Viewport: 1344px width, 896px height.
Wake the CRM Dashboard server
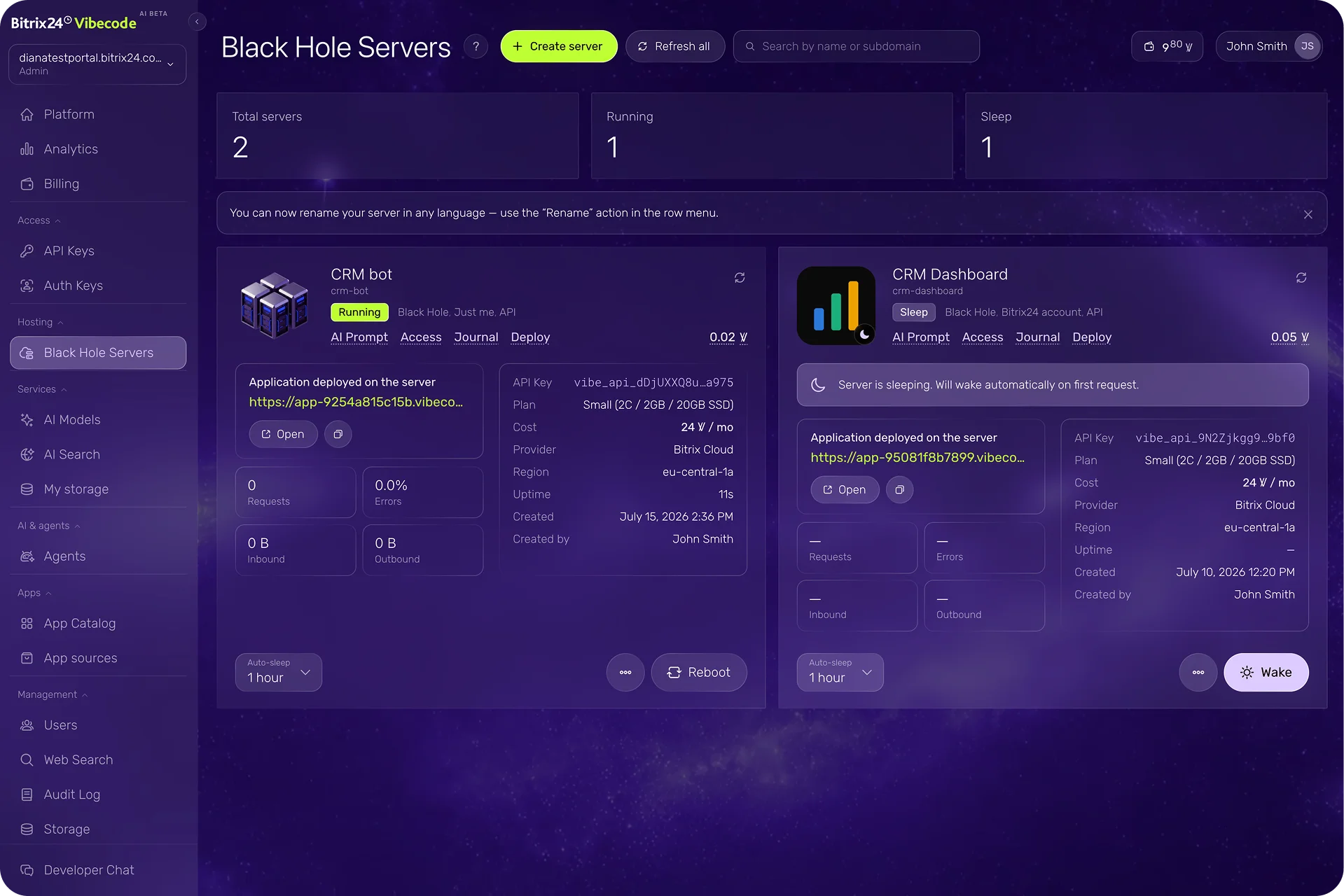pyautogui.click(x=1266, y=672)
